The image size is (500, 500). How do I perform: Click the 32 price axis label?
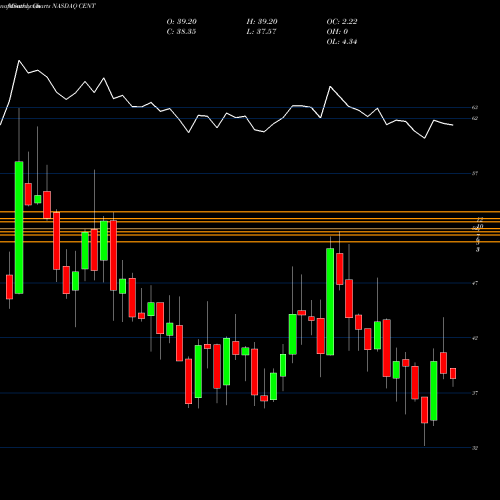[x=475, y=448]
